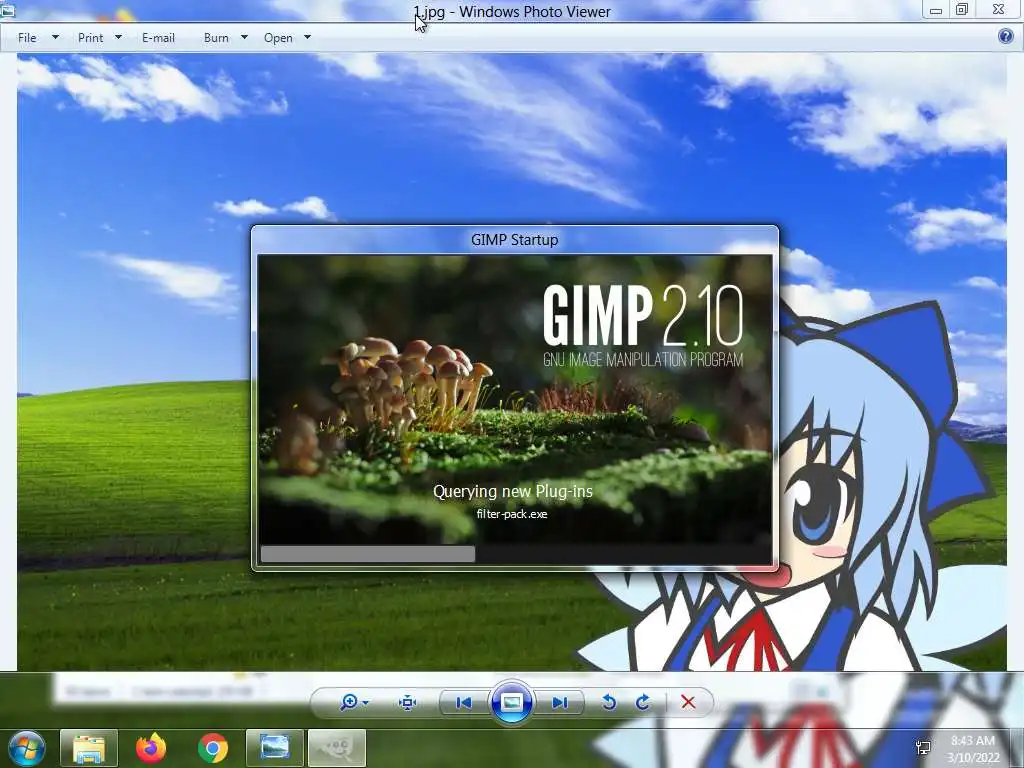The width and height of the screenshot is (1024, 768).
Task: Rotate the photo clockwise
Action: pos(643,702)
